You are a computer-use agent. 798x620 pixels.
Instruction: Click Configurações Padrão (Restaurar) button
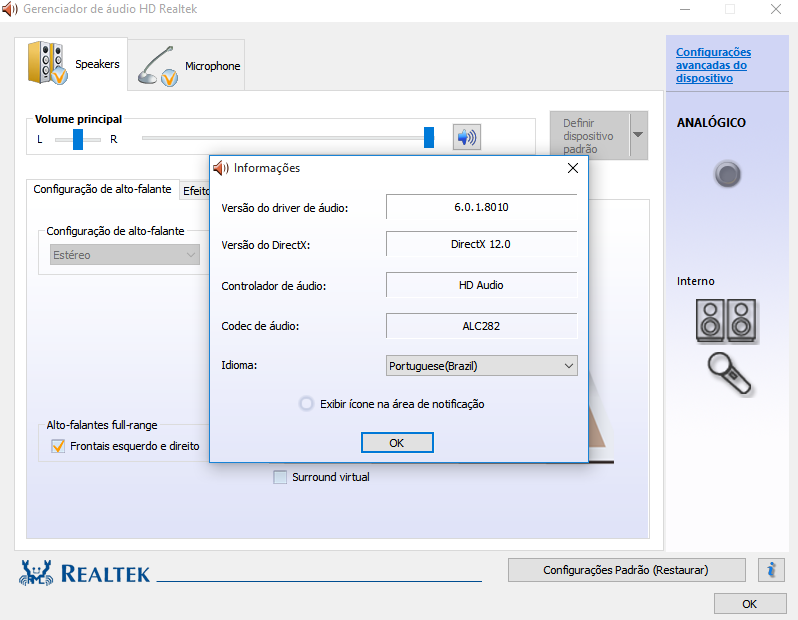coord(626,570)
